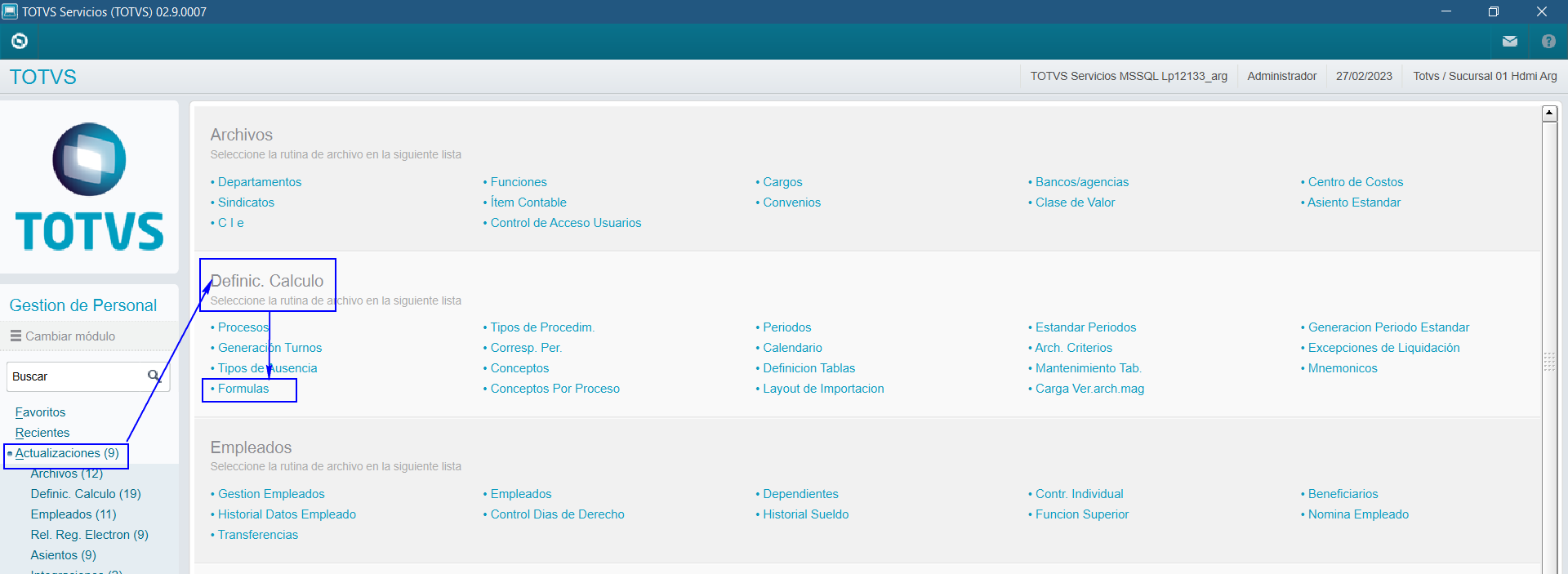Open Nomina Empleado routine

[1359, 514]
